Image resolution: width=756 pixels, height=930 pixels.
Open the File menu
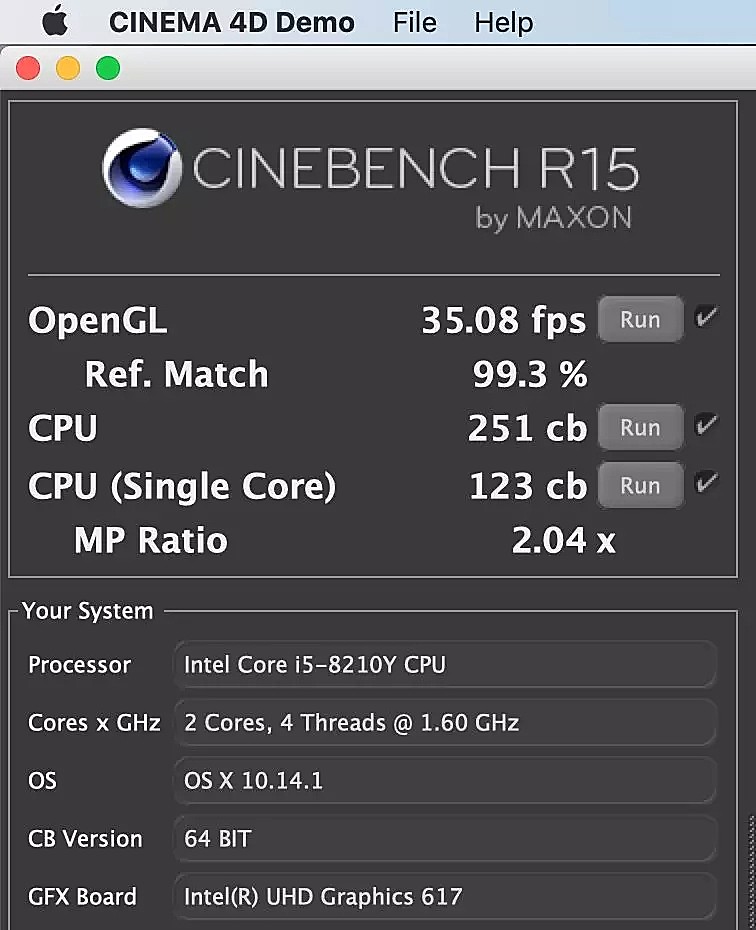pyautogui.click(x=415, y=22)
